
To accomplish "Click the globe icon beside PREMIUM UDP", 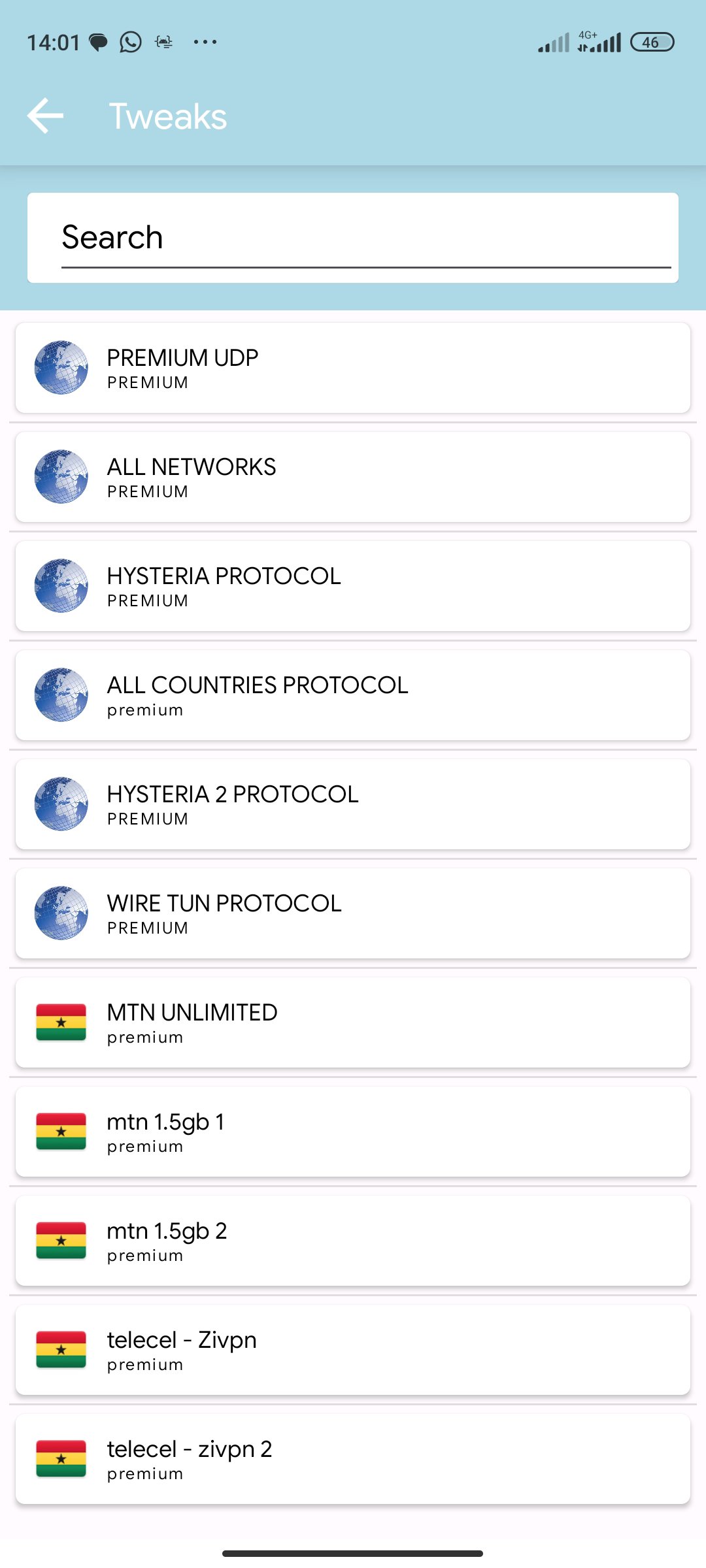I will point(61,367).
